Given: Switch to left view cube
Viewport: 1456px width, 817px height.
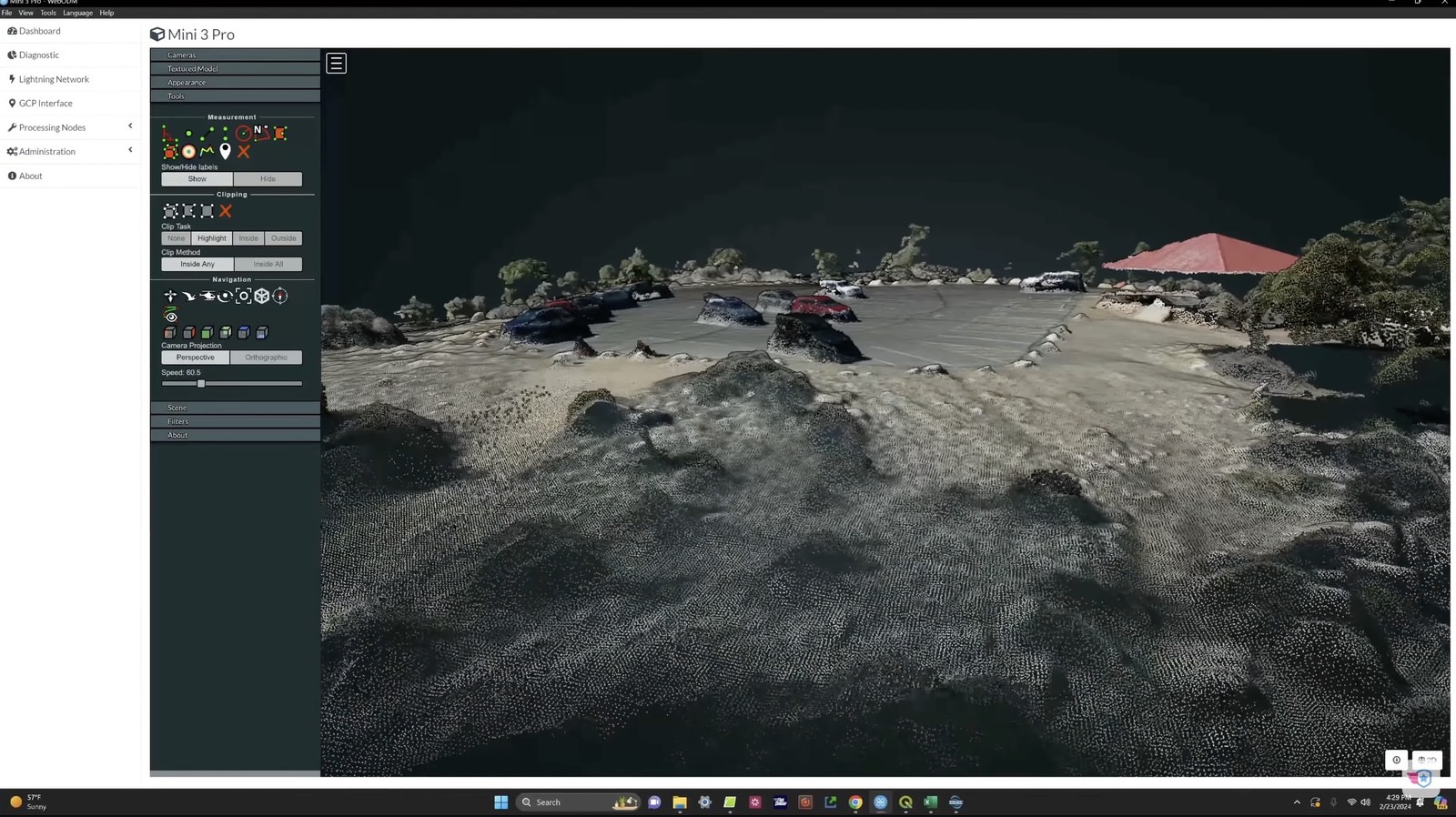Looking at the screenshot, I should point(169,333).
